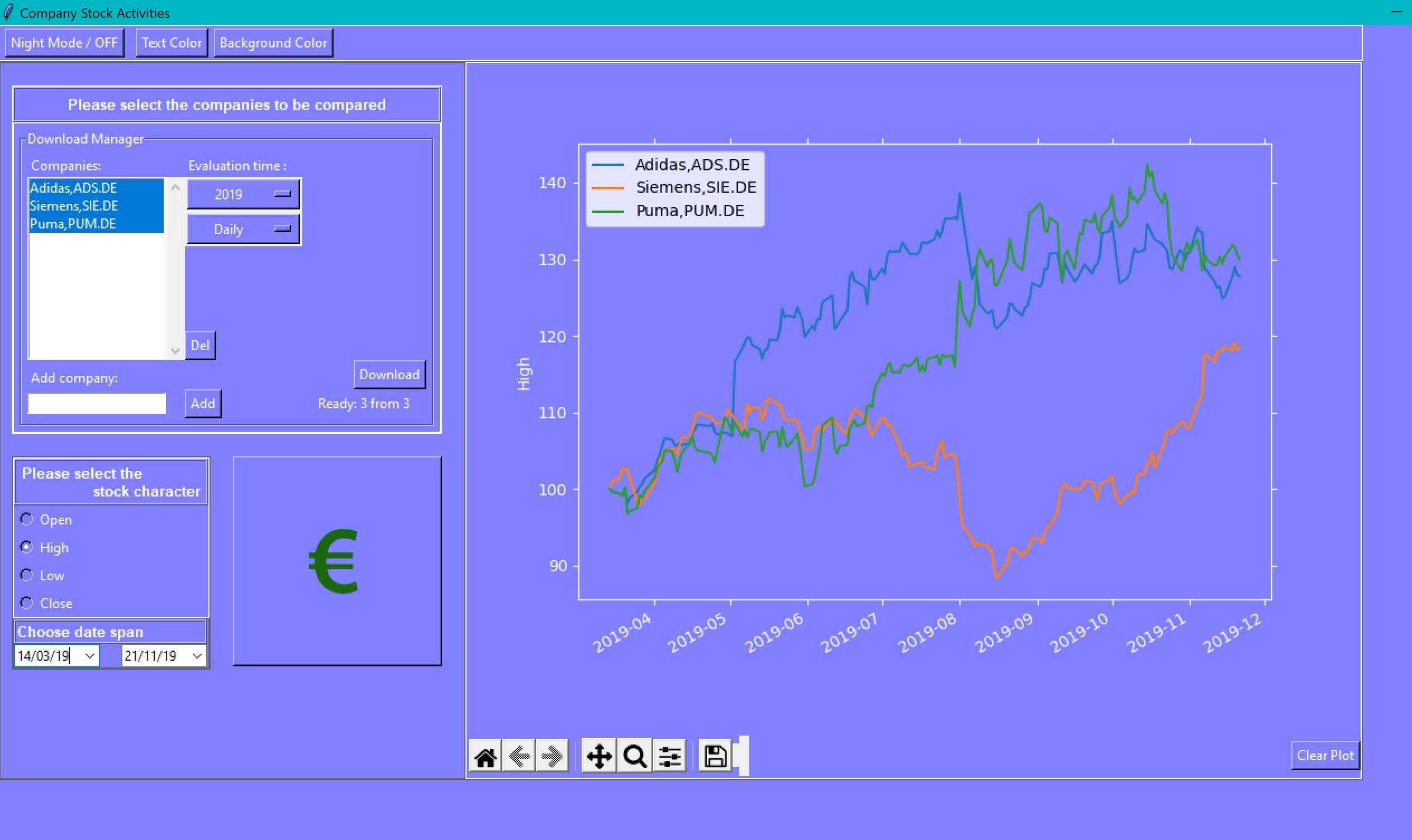Click the Add company text field

pyautogui.click(x=97, y=404)
